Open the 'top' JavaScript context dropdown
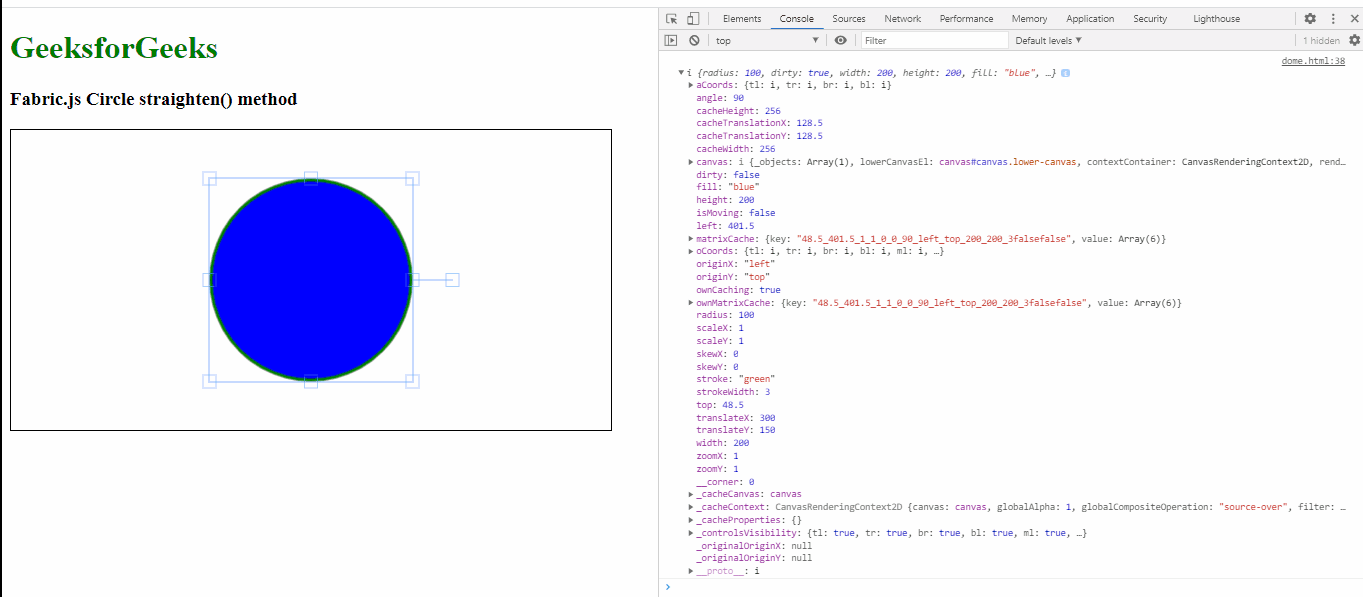The height and width of the screenshot is (597, 1363). [767, 40]
